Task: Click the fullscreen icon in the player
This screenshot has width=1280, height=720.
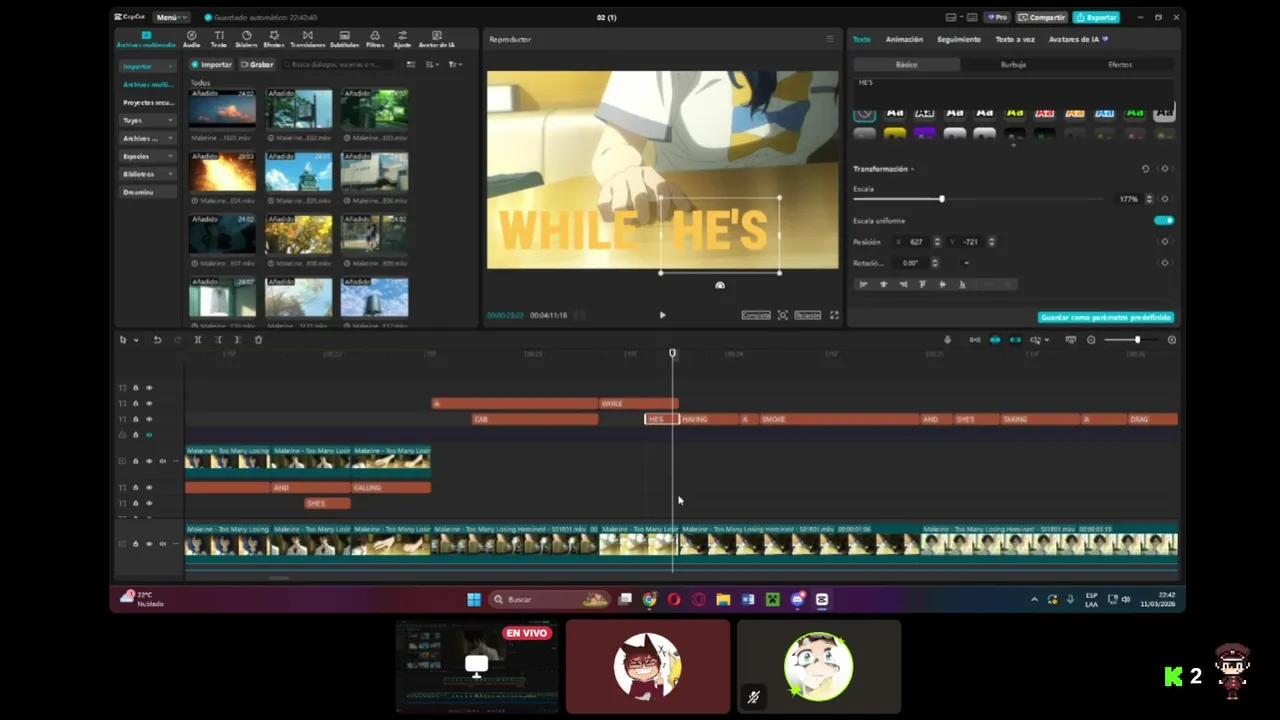Action: click(834, 315)
